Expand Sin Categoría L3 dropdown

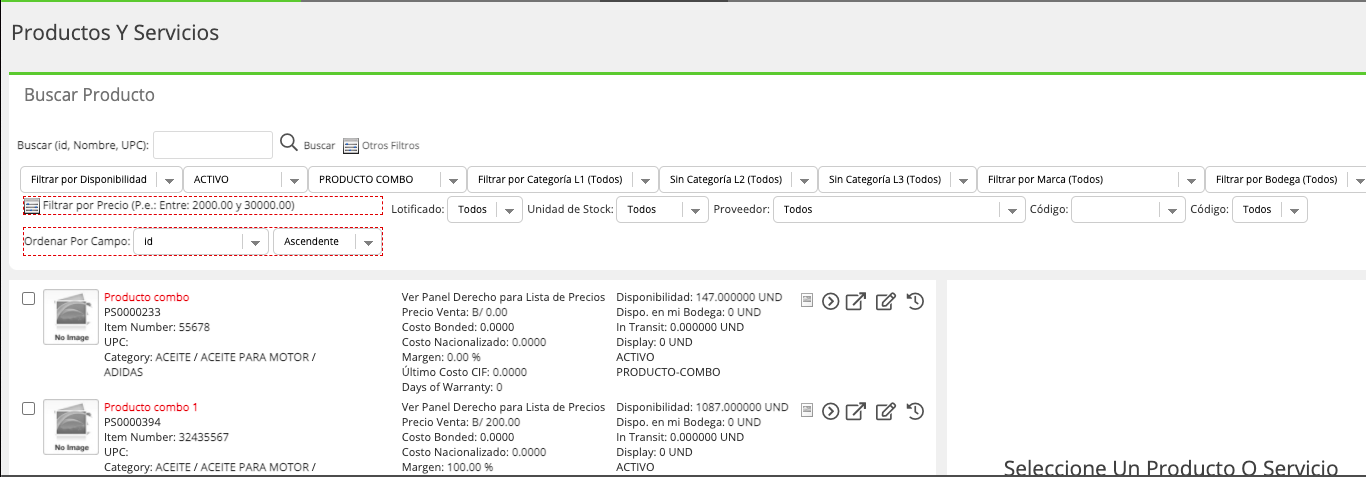click(897, 180)
